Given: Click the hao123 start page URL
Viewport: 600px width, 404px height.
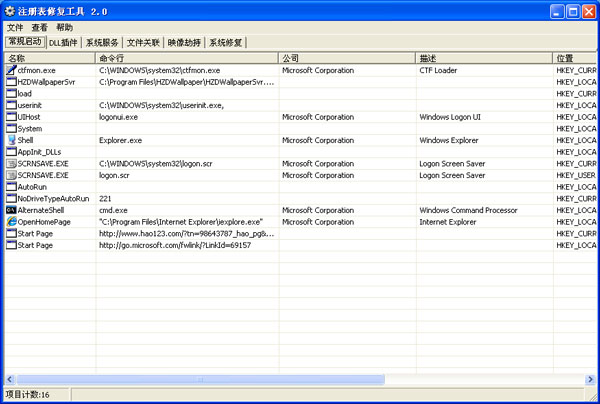Looking at the screenshot, I should pyautogui.click(x=187, y=234).
